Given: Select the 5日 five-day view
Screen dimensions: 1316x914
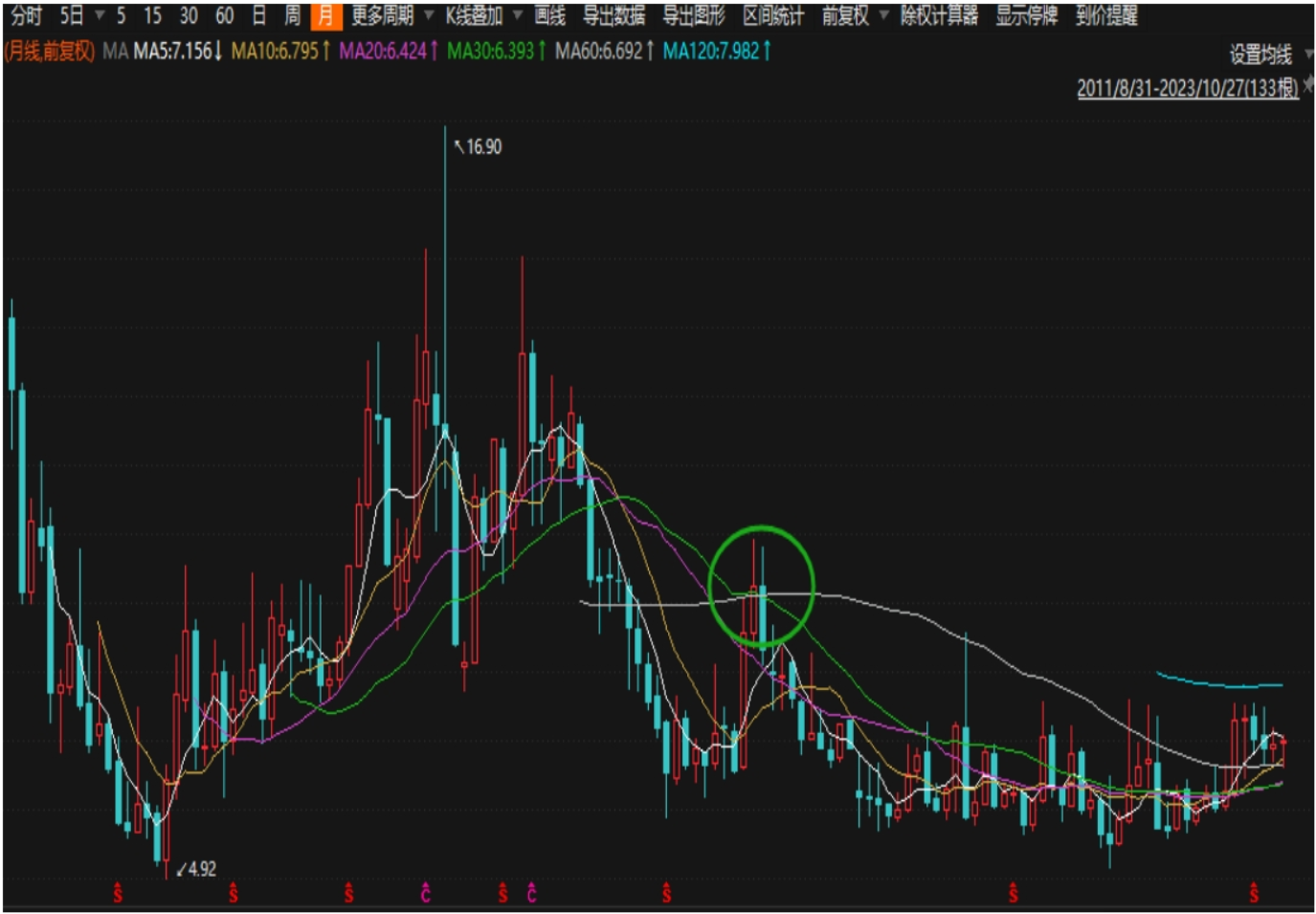Looking at the screenshot, I should click(72, 15).
